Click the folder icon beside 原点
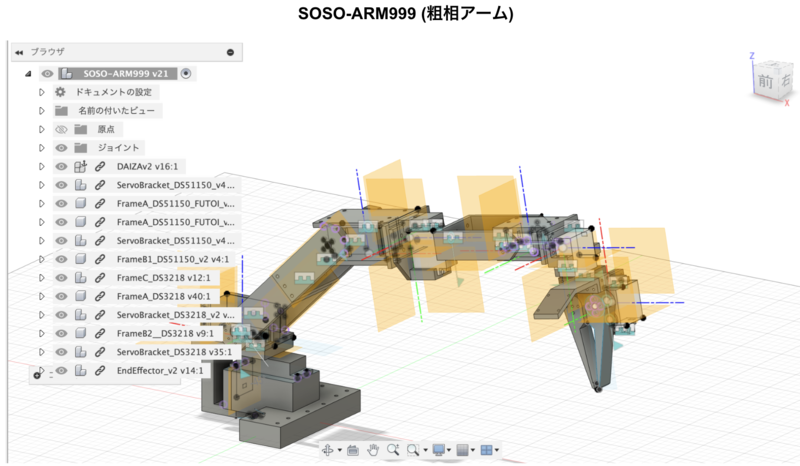 coord(81,129)
